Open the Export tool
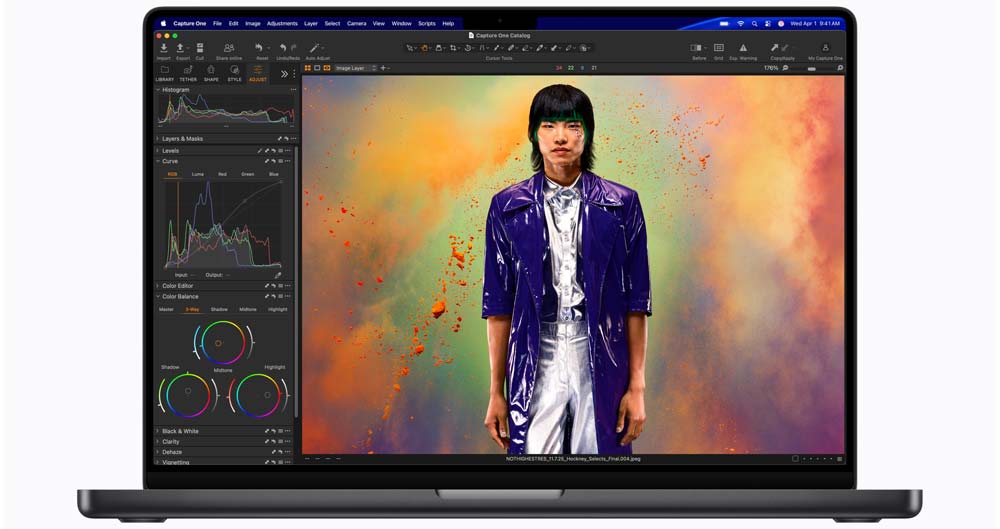 182,48
